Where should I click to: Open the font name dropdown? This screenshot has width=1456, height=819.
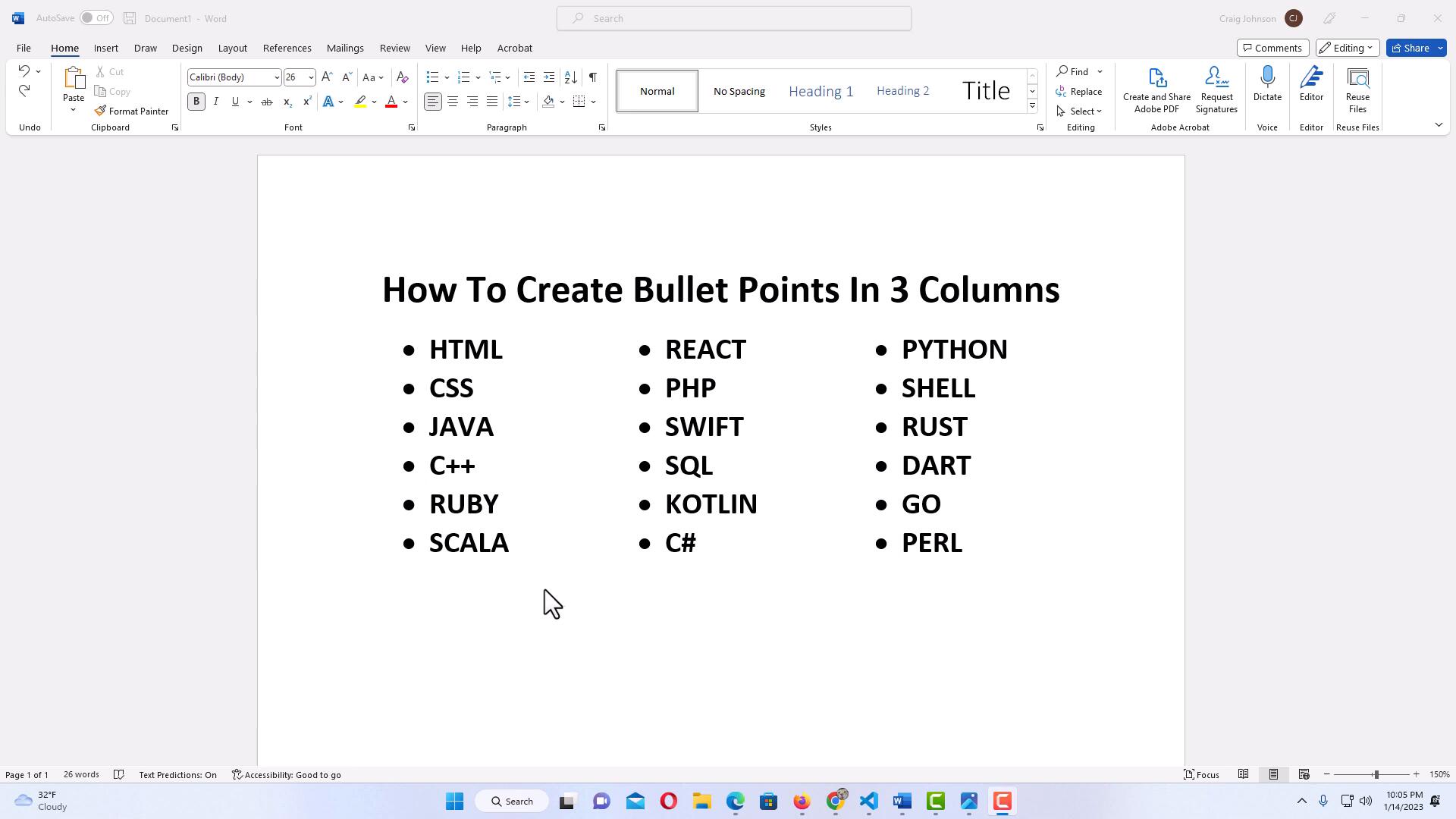pyautogui.click(x=276, y=77)
